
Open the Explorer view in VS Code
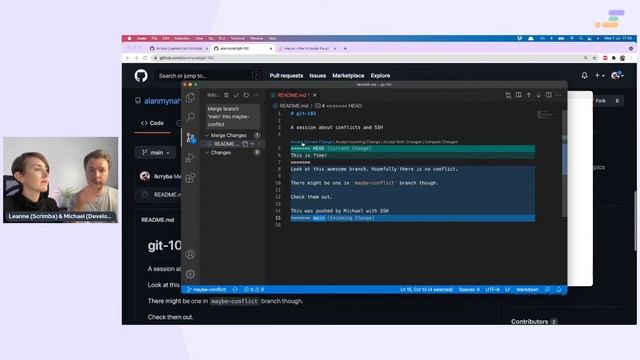pos(190,98)
